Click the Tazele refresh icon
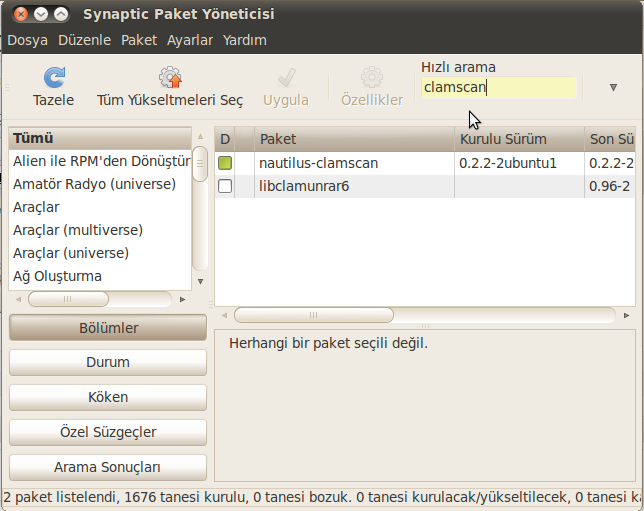 coord(54,77)
